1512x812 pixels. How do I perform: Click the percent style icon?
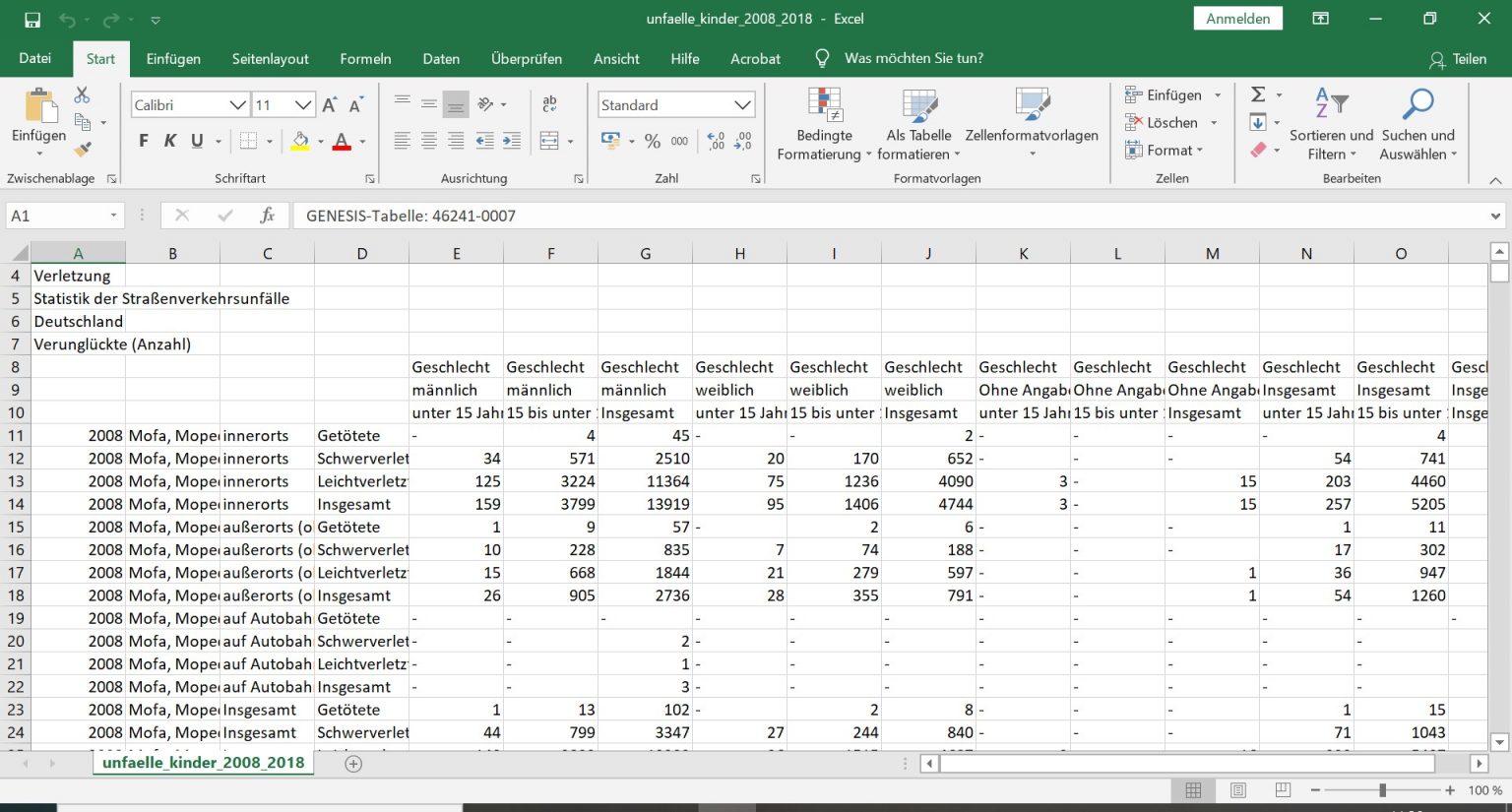[x=652, y=142]
